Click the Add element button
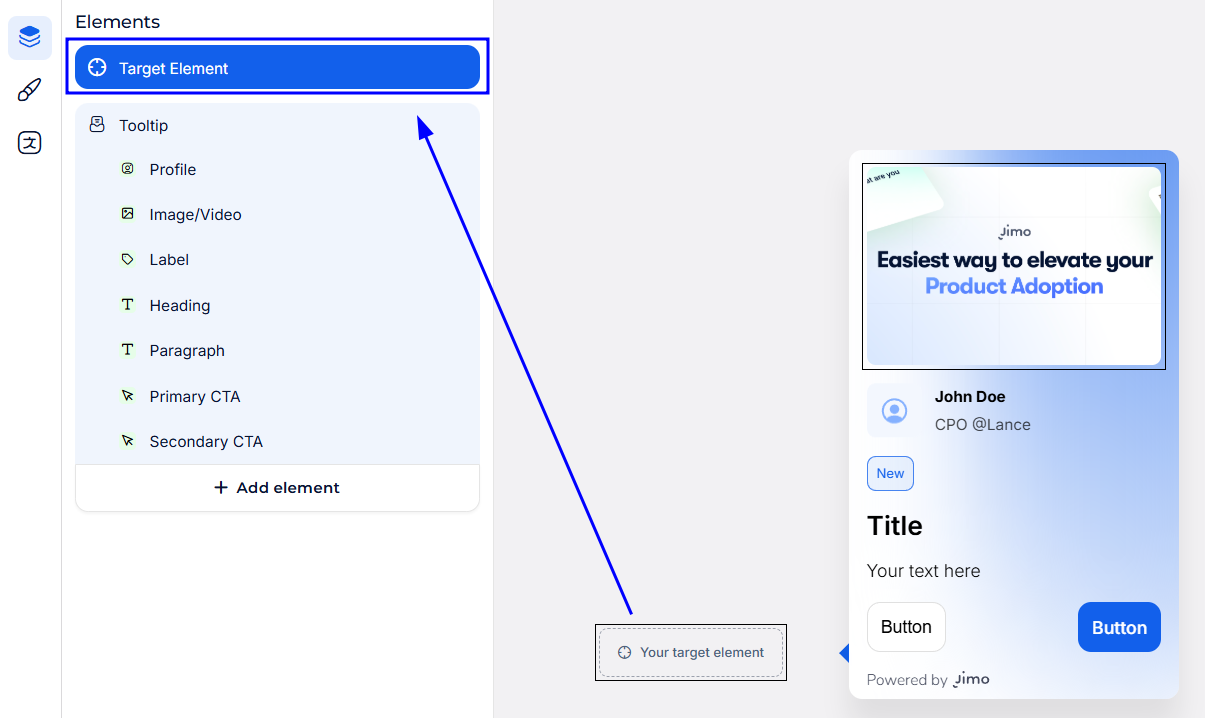Image resolution: width=1205 pixels, height=718 pixels. pyautogui.click(x=277, y=488)
